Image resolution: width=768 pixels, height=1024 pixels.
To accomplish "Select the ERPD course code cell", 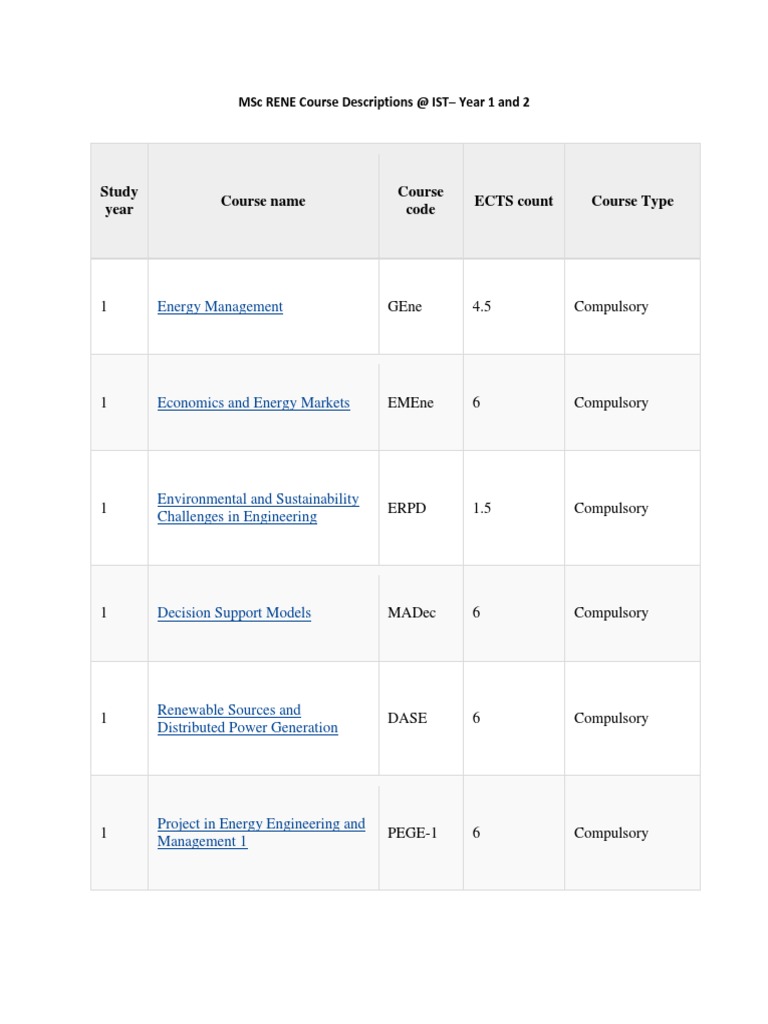I will pos(407,508).
